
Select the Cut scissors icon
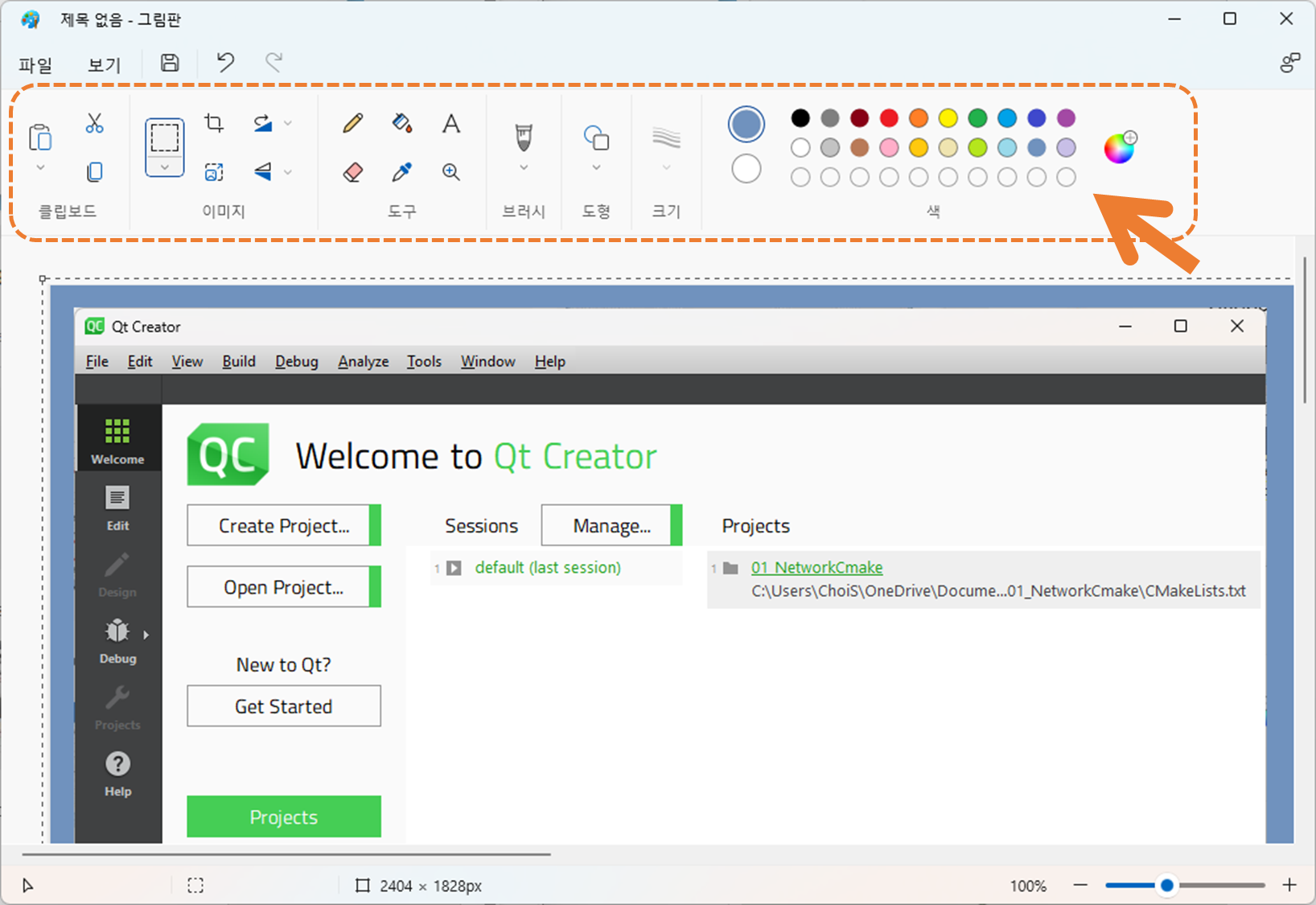[x=94, y=123]
